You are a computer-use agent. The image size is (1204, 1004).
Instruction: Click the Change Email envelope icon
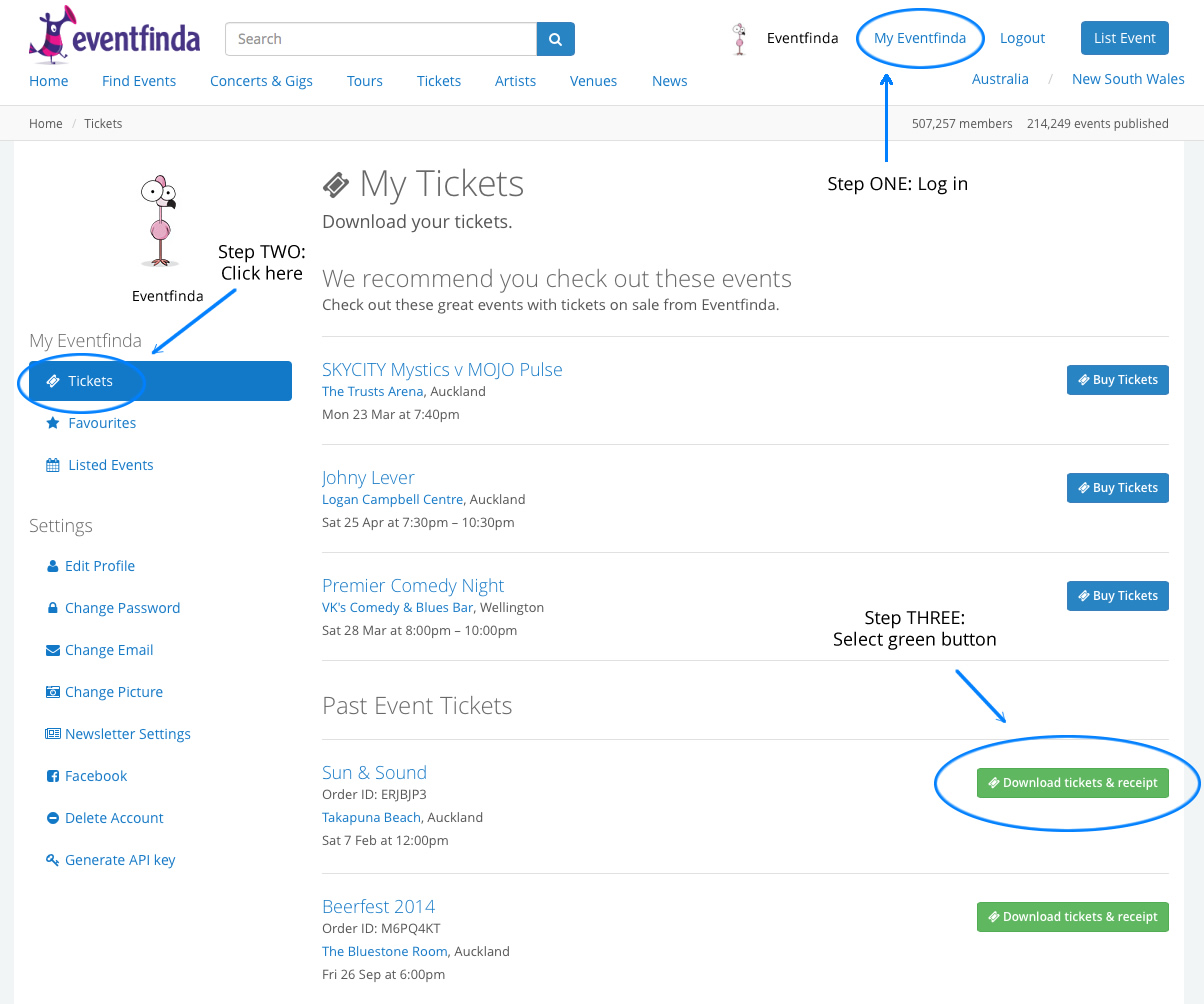click(x=53, y=650)
